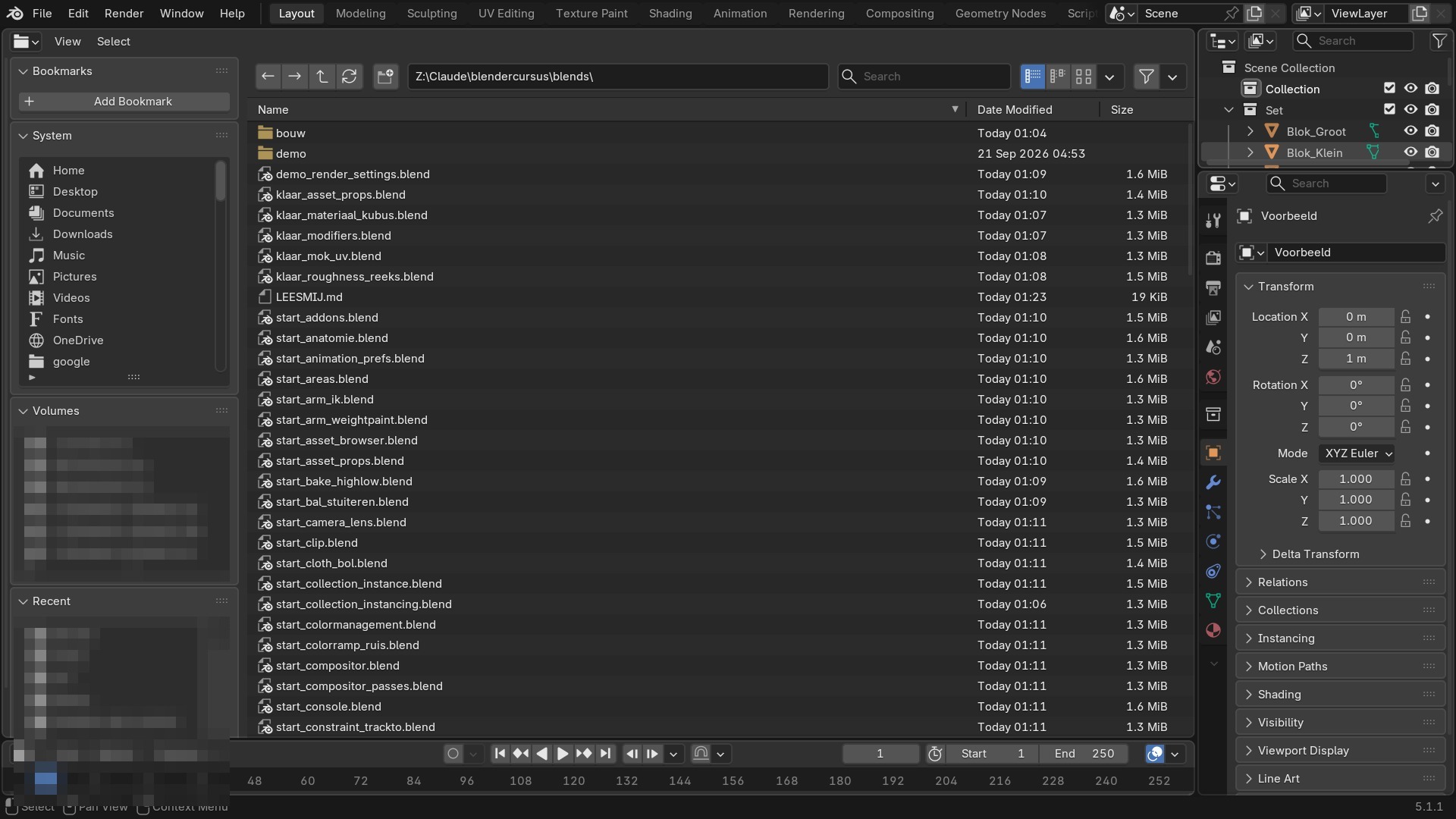Toggle file filter funnel button

(1147, 77)
